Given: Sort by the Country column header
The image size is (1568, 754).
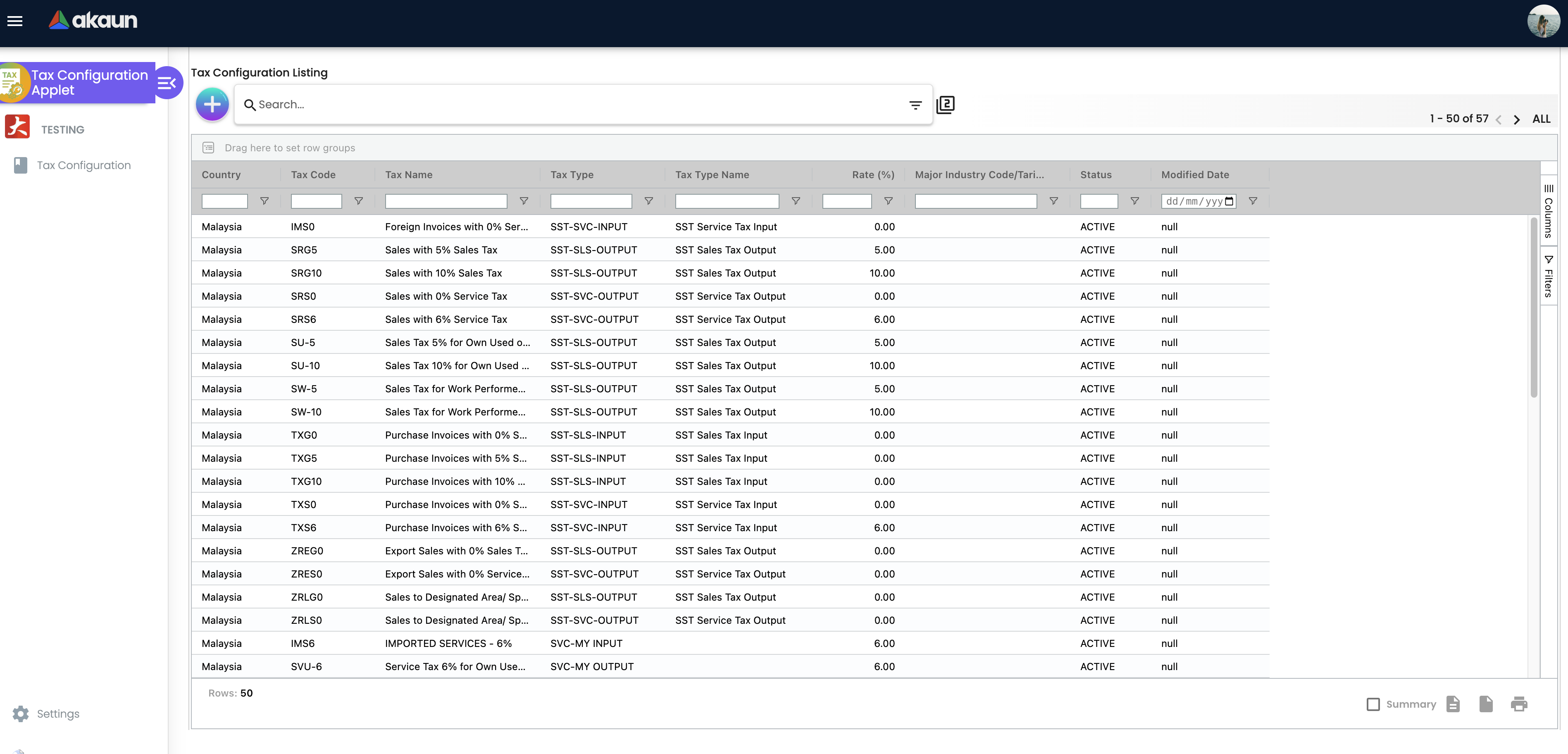Looking at the screenshot, I should (221, 174).
